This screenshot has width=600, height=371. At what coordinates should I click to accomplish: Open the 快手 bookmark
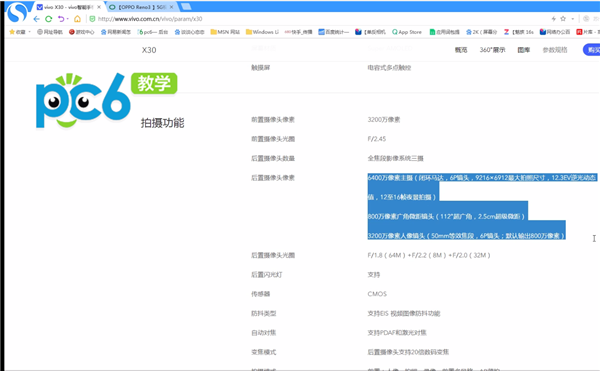(298, 32)
